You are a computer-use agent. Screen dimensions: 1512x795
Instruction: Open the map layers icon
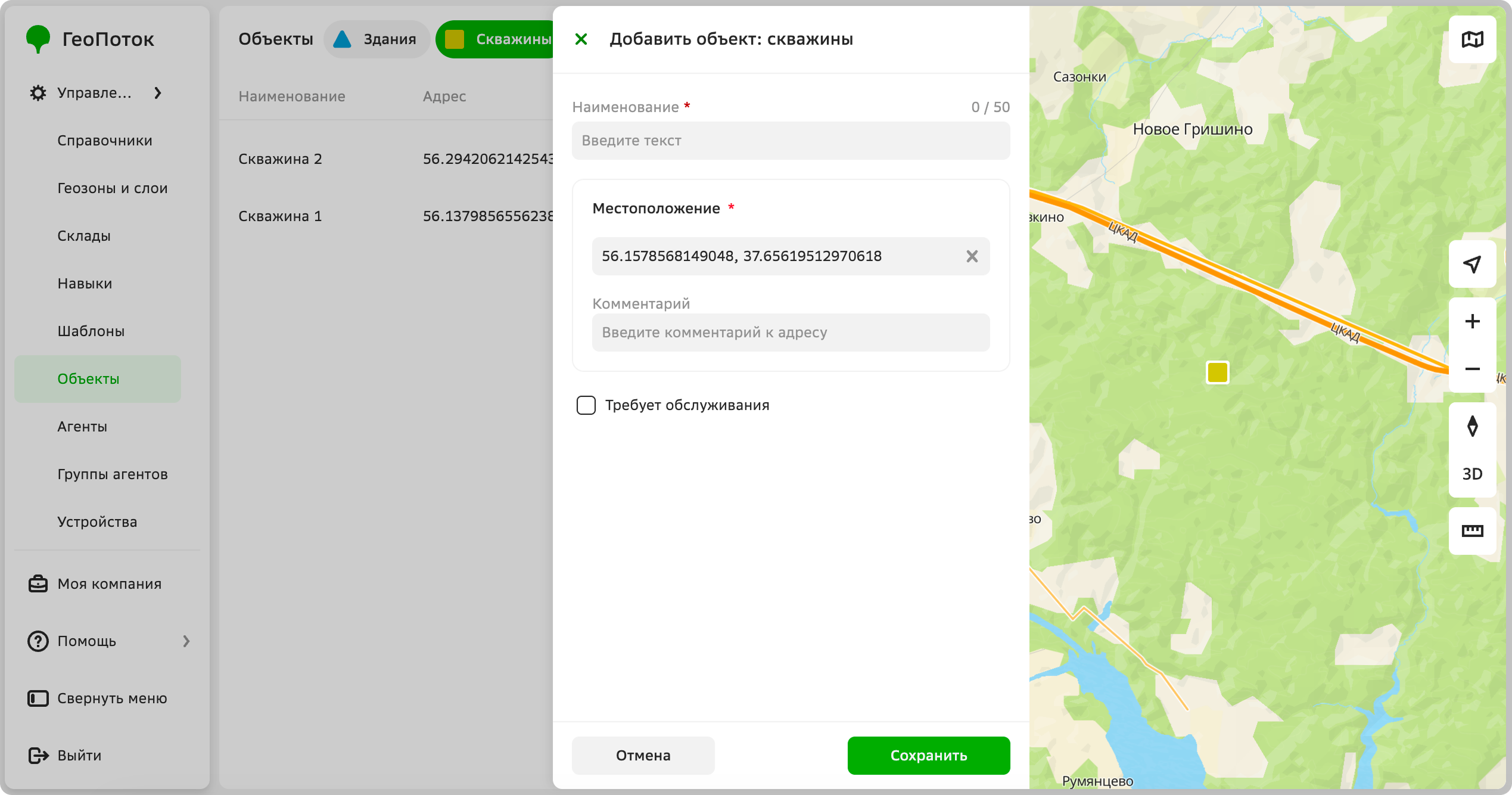pos(1472,39)
